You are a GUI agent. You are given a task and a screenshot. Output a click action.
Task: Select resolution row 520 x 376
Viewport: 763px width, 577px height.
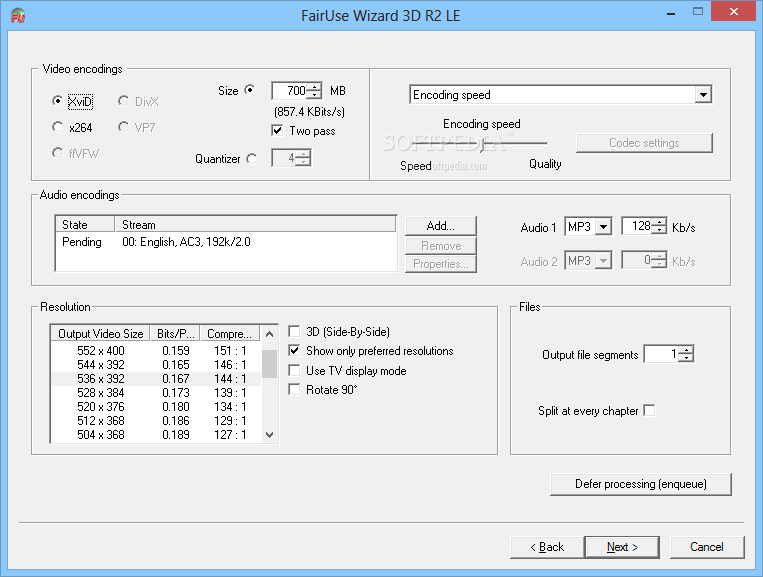click(156, 407)
